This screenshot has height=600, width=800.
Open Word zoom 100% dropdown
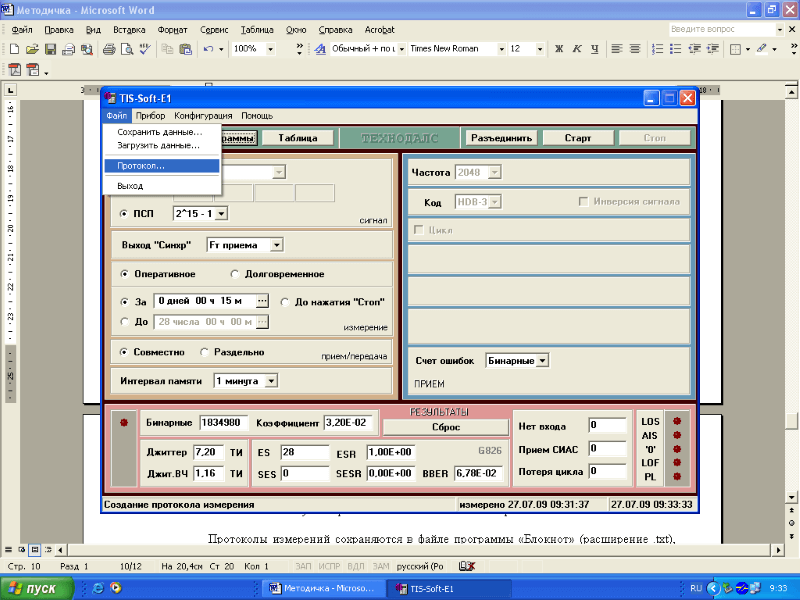click(x=270, y=49)
